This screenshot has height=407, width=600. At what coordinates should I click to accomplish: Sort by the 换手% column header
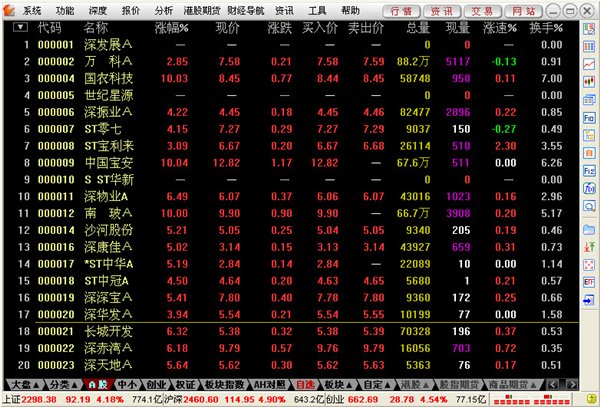pyautogui.click(x=546, y=28)
